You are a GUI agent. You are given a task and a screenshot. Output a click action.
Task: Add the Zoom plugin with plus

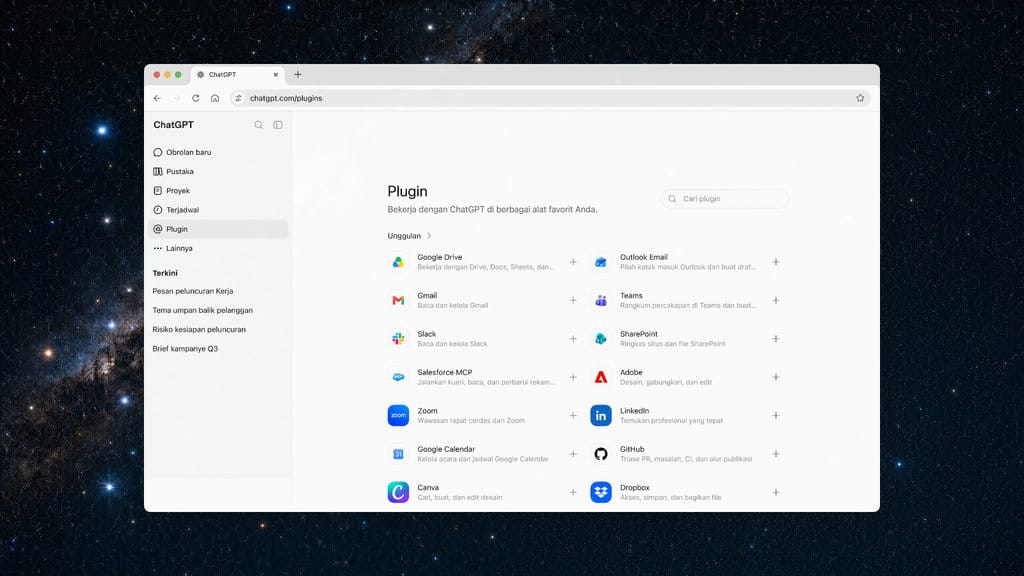(x=573, y=415)
